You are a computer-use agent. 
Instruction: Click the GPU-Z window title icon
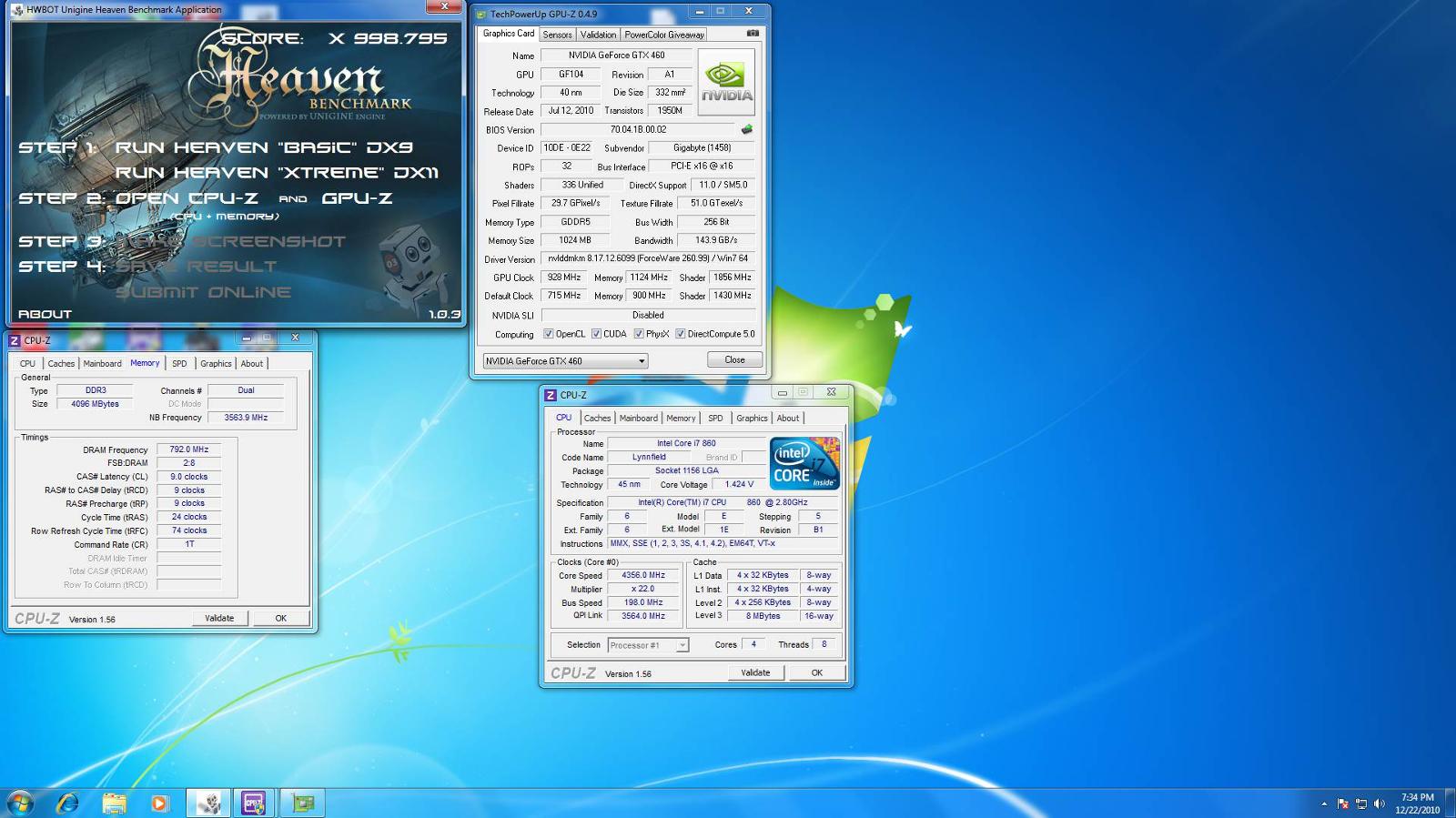coord(482,14)
